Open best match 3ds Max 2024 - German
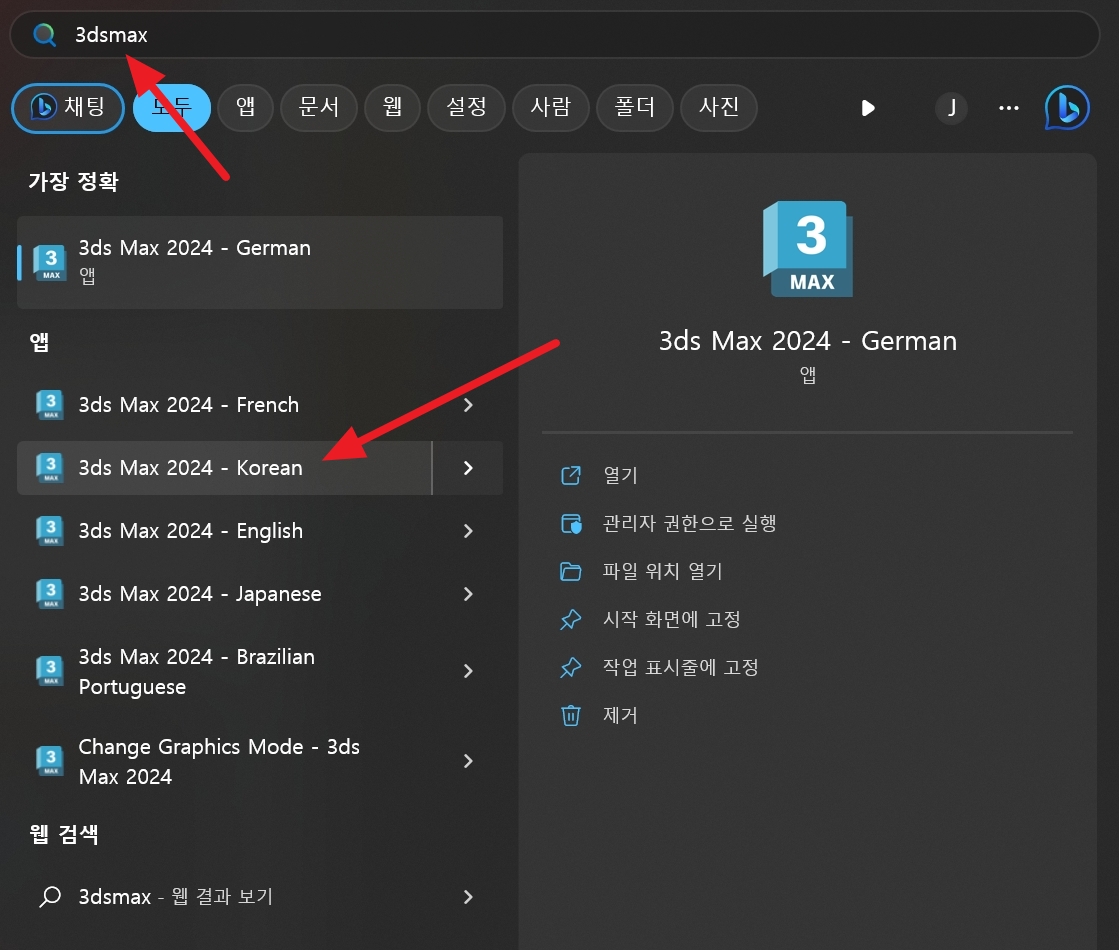Screen dimensions: 1119x950 (x=260, y=262)
